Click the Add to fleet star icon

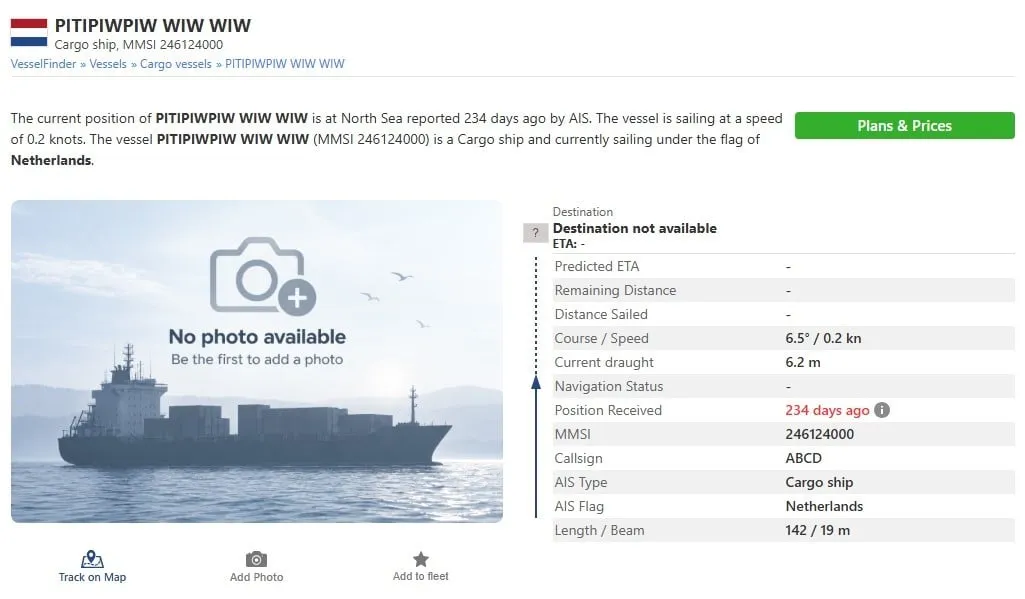(421, 559)
